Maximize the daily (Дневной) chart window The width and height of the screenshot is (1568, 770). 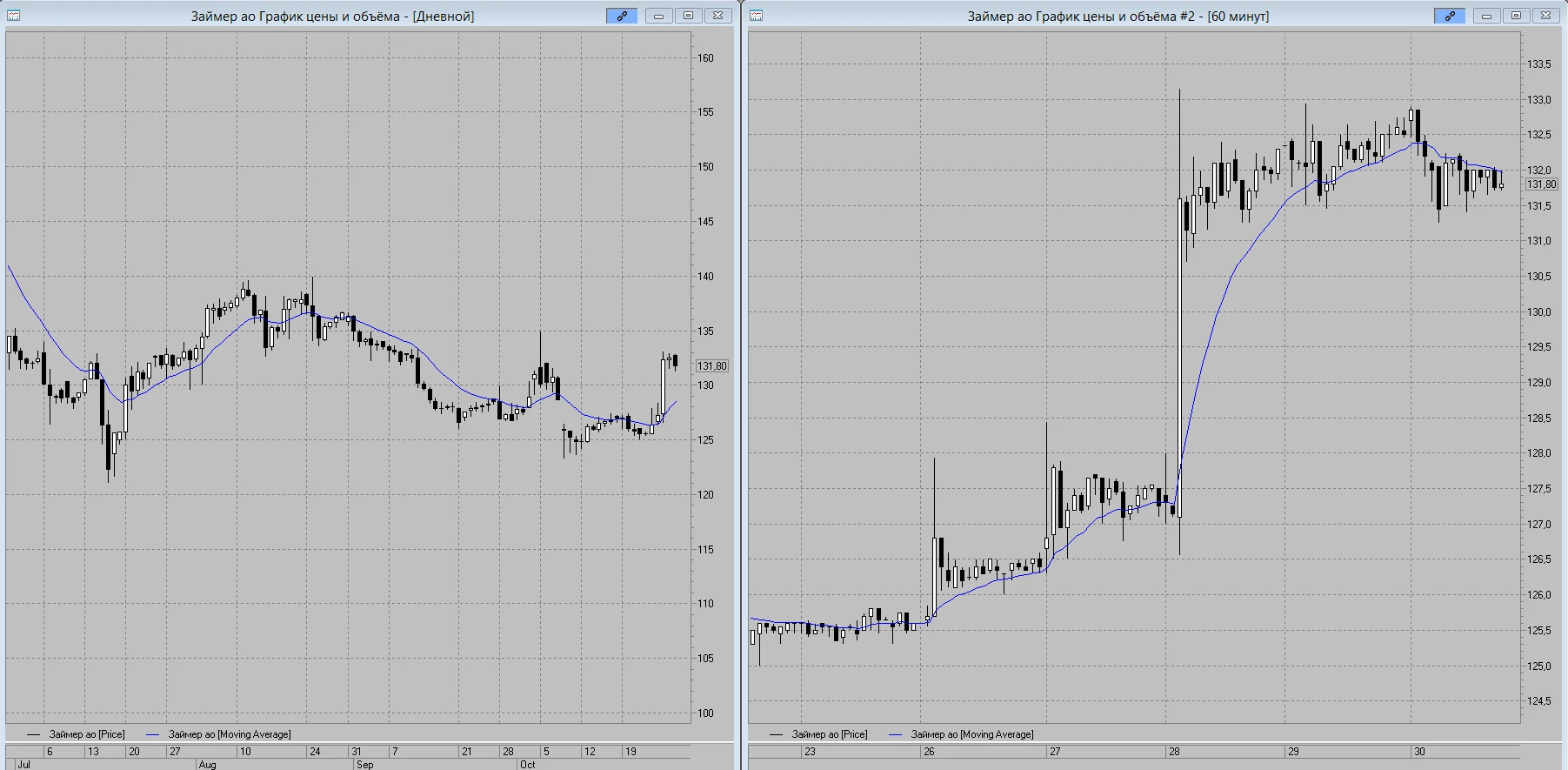point(688,16)
